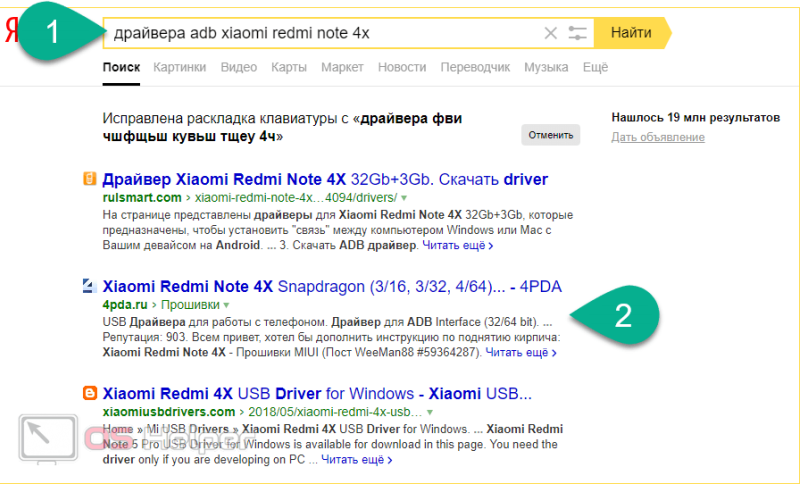
Task: Open the rulsmart.com green domain link
Action: pos(142,197)
